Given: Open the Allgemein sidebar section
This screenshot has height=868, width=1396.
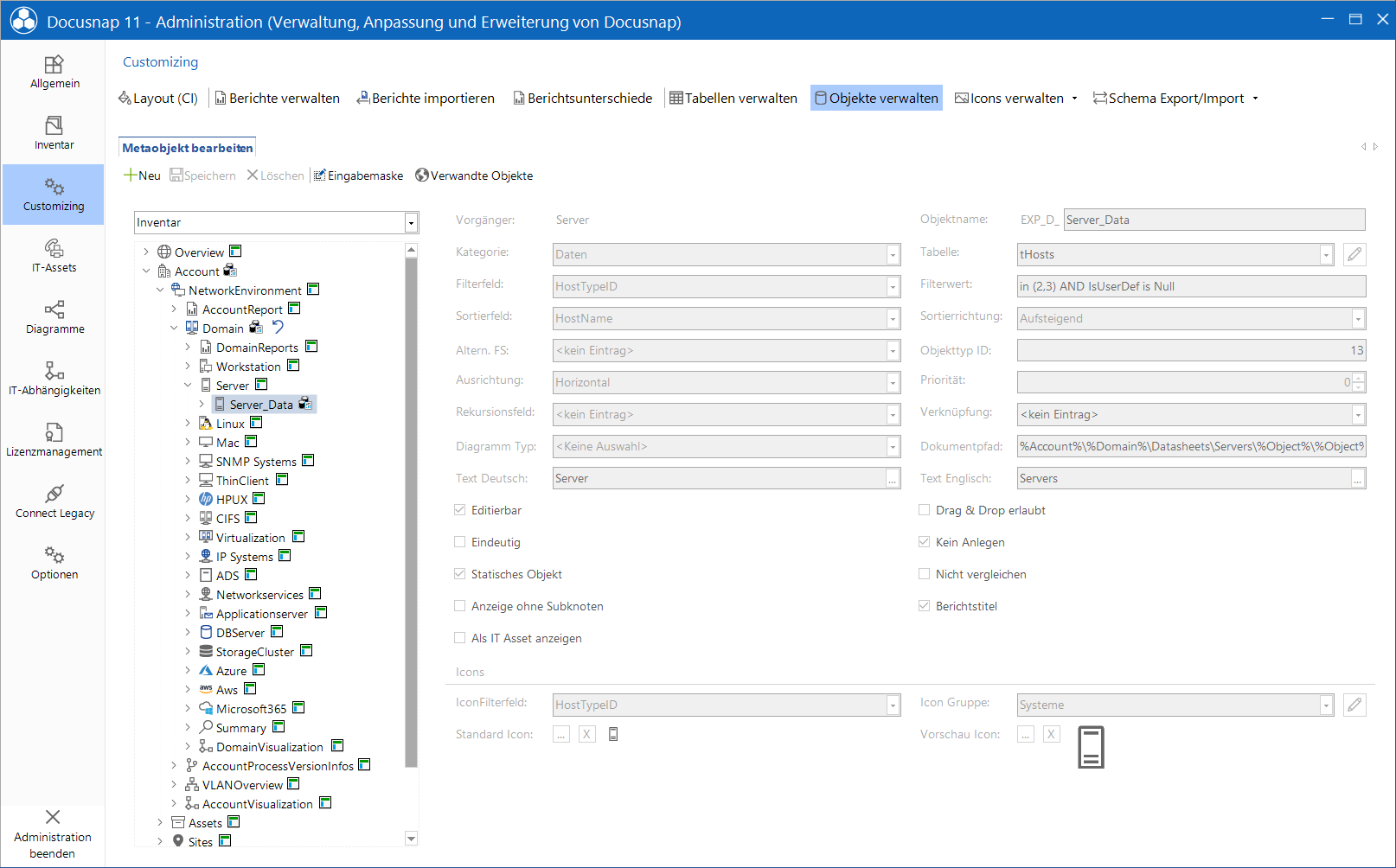Looking at the screenshot, I should (54, 73).
